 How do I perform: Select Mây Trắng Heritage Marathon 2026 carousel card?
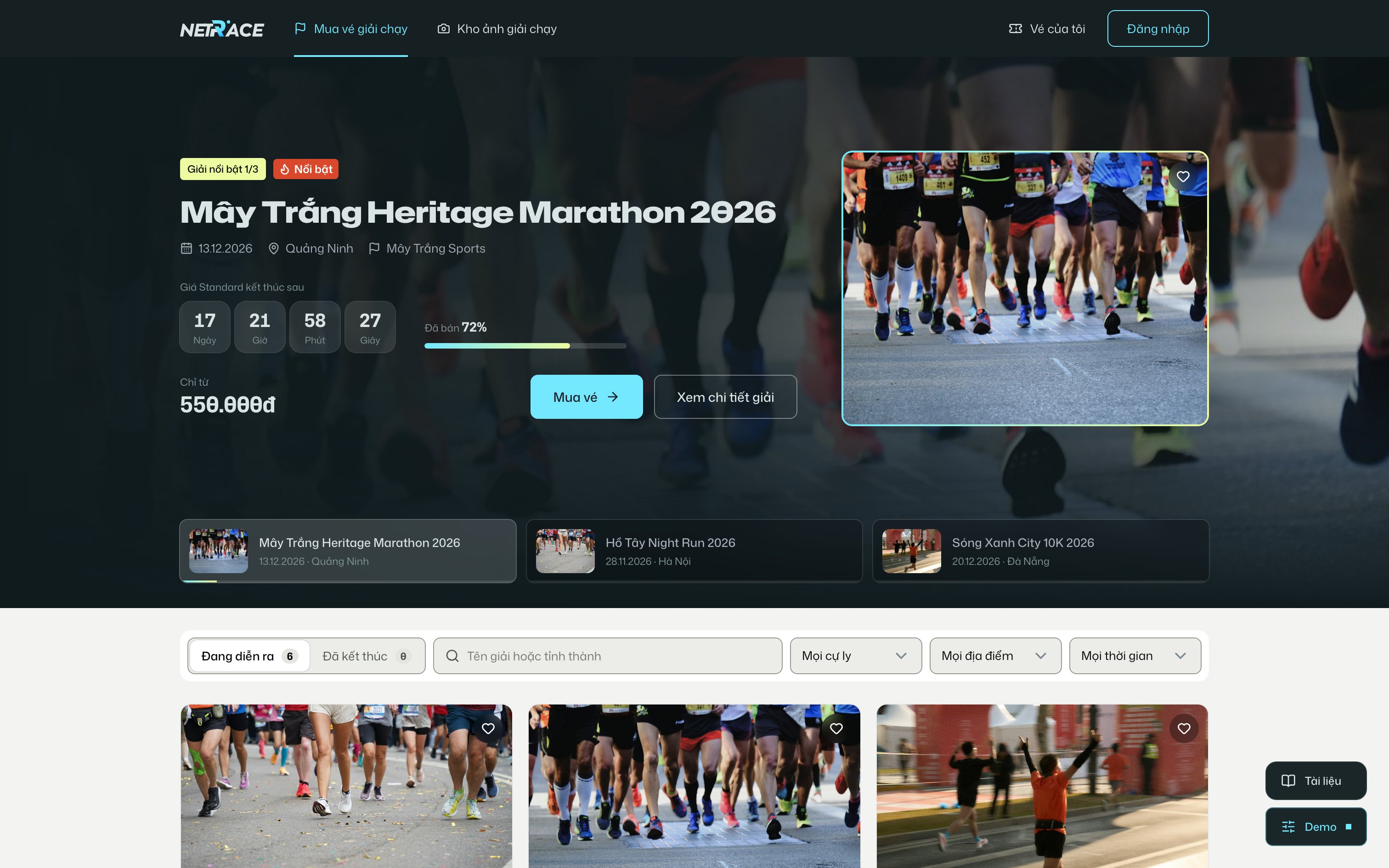(x=348, y=551)
